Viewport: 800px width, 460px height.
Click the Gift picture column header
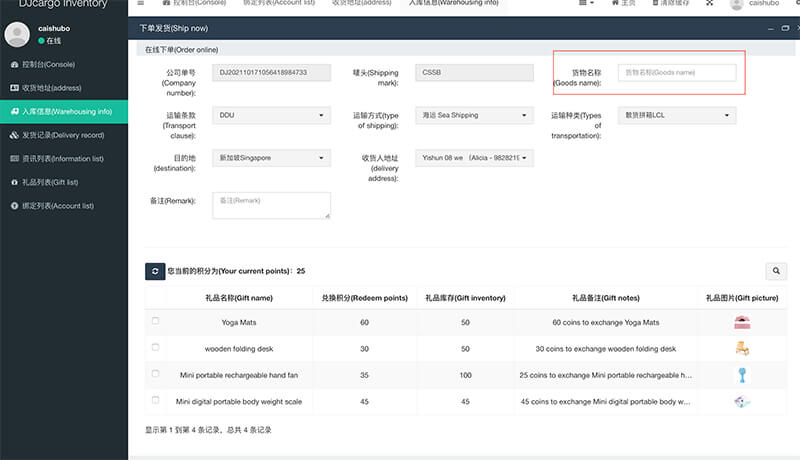click(x=742, y=298)
